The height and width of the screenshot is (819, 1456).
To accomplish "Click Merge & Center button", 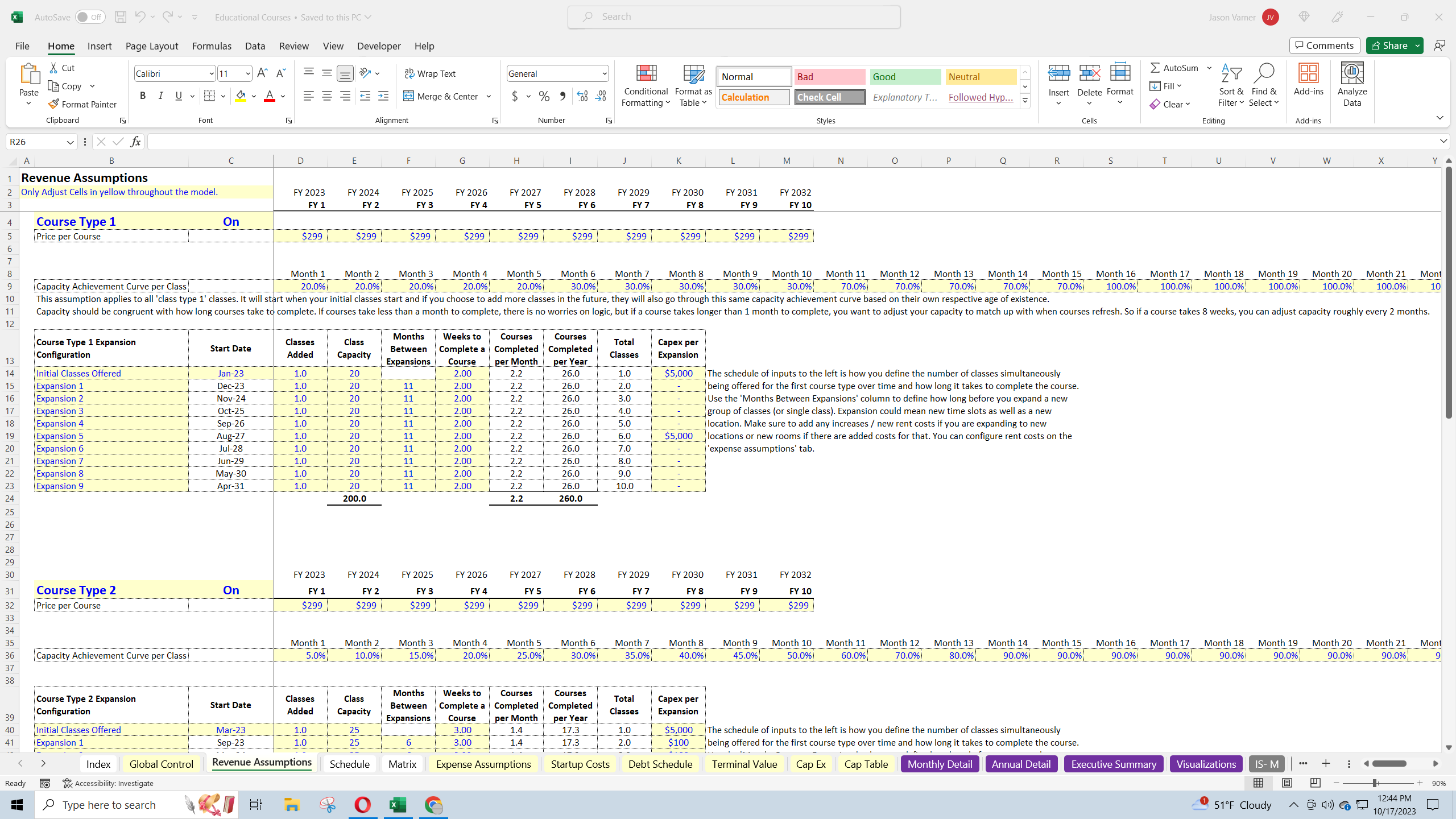I will (441, 96).
